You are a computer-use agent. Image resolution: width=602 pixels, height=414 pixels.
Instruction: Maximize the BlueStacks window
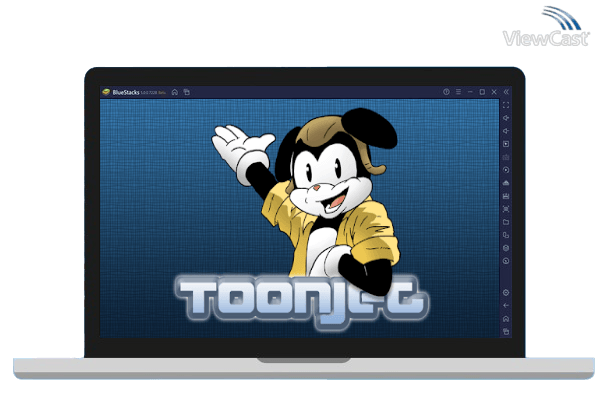(x=482, y=92)
